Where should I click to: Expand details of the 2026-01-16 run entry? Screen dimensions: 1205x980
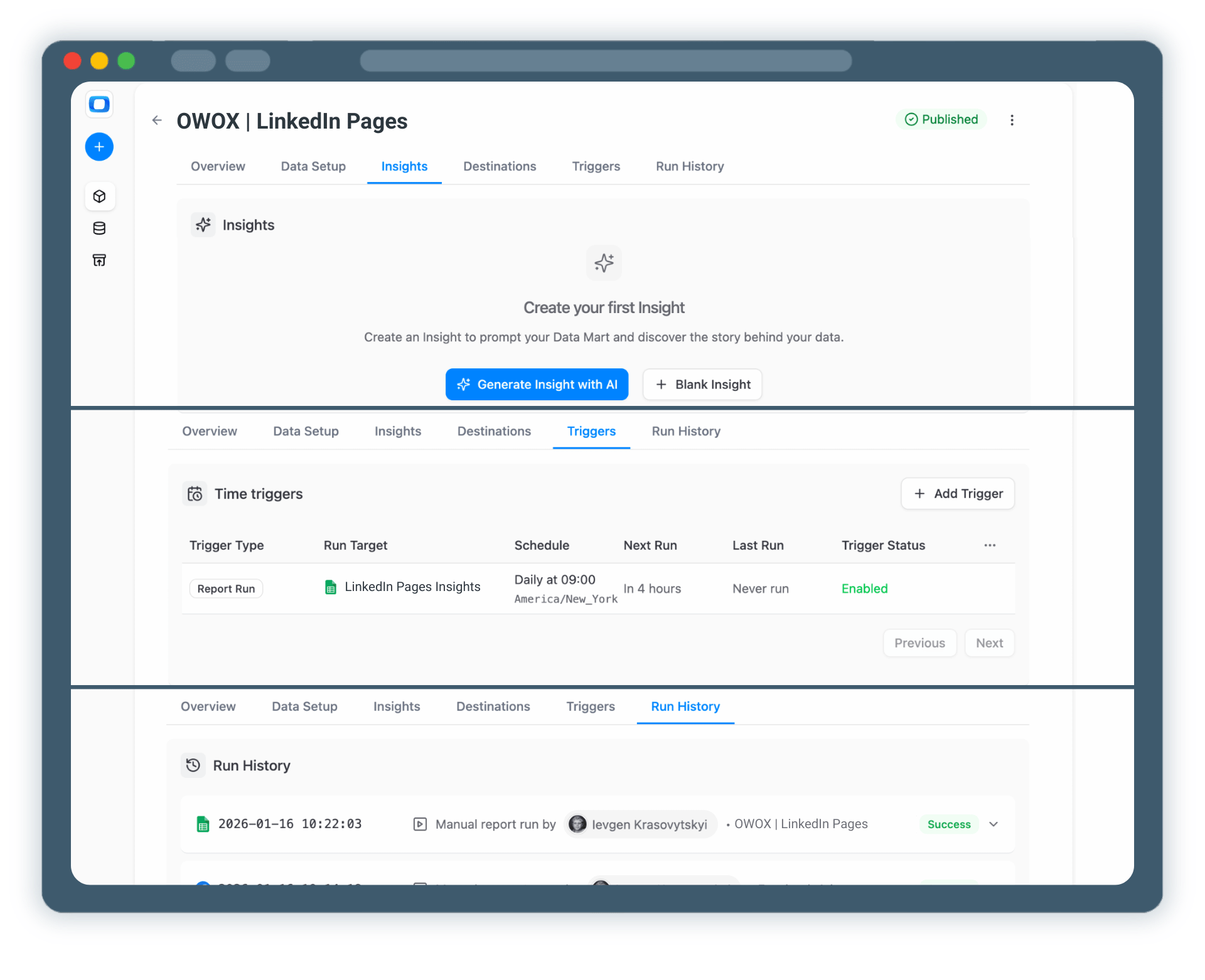[993, 824]
